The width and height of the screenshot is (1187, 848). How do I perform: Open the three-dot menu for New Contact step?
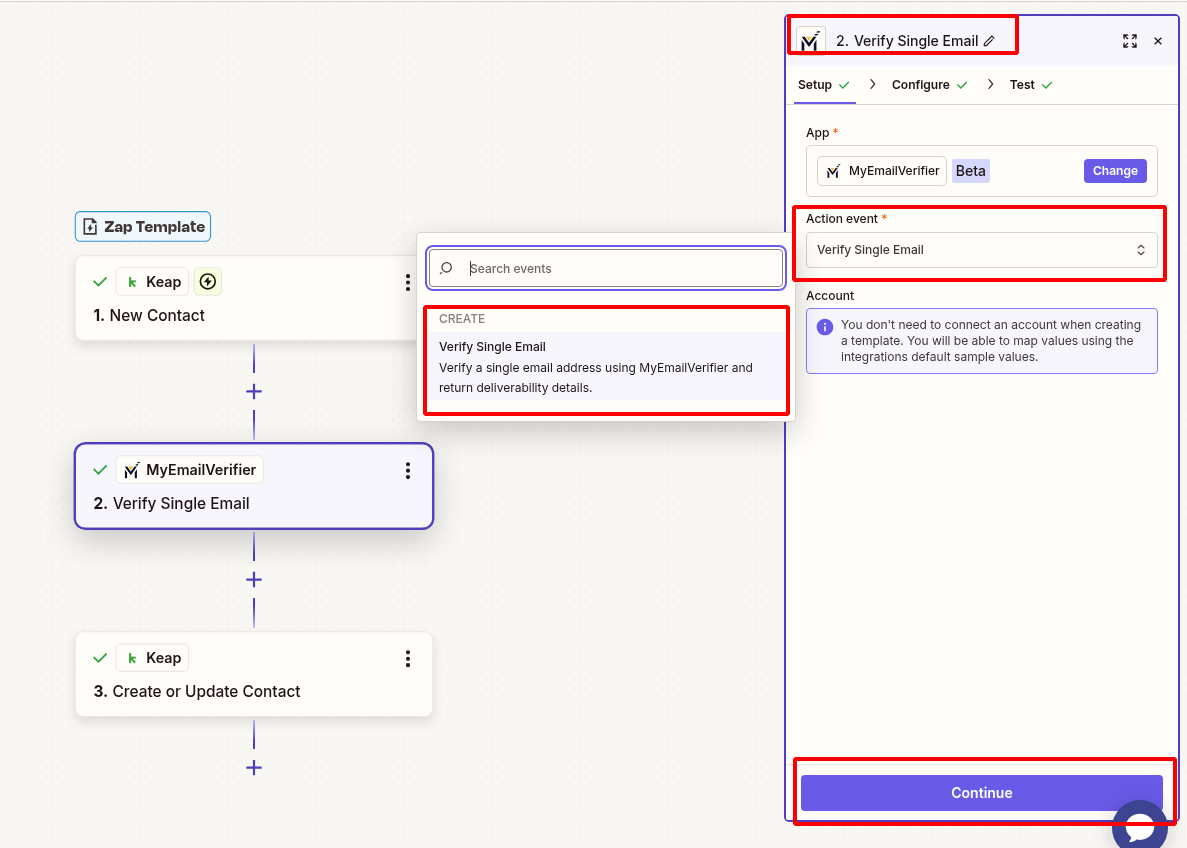(407, 282)
